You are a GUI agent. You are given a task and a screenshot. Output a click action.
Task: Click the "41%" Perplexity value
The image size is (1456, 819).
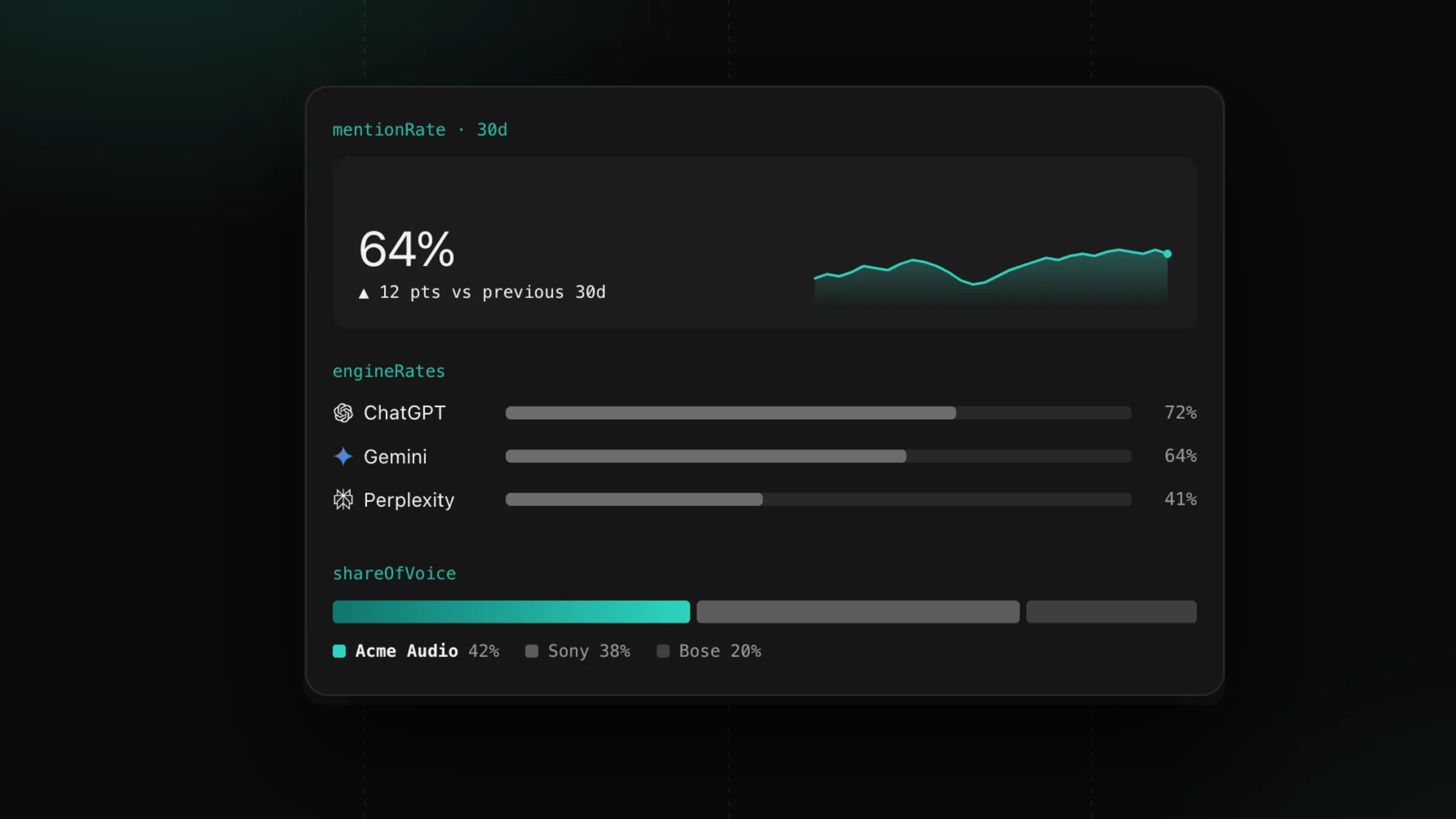pyautogui.click(x=1181, y=499)
